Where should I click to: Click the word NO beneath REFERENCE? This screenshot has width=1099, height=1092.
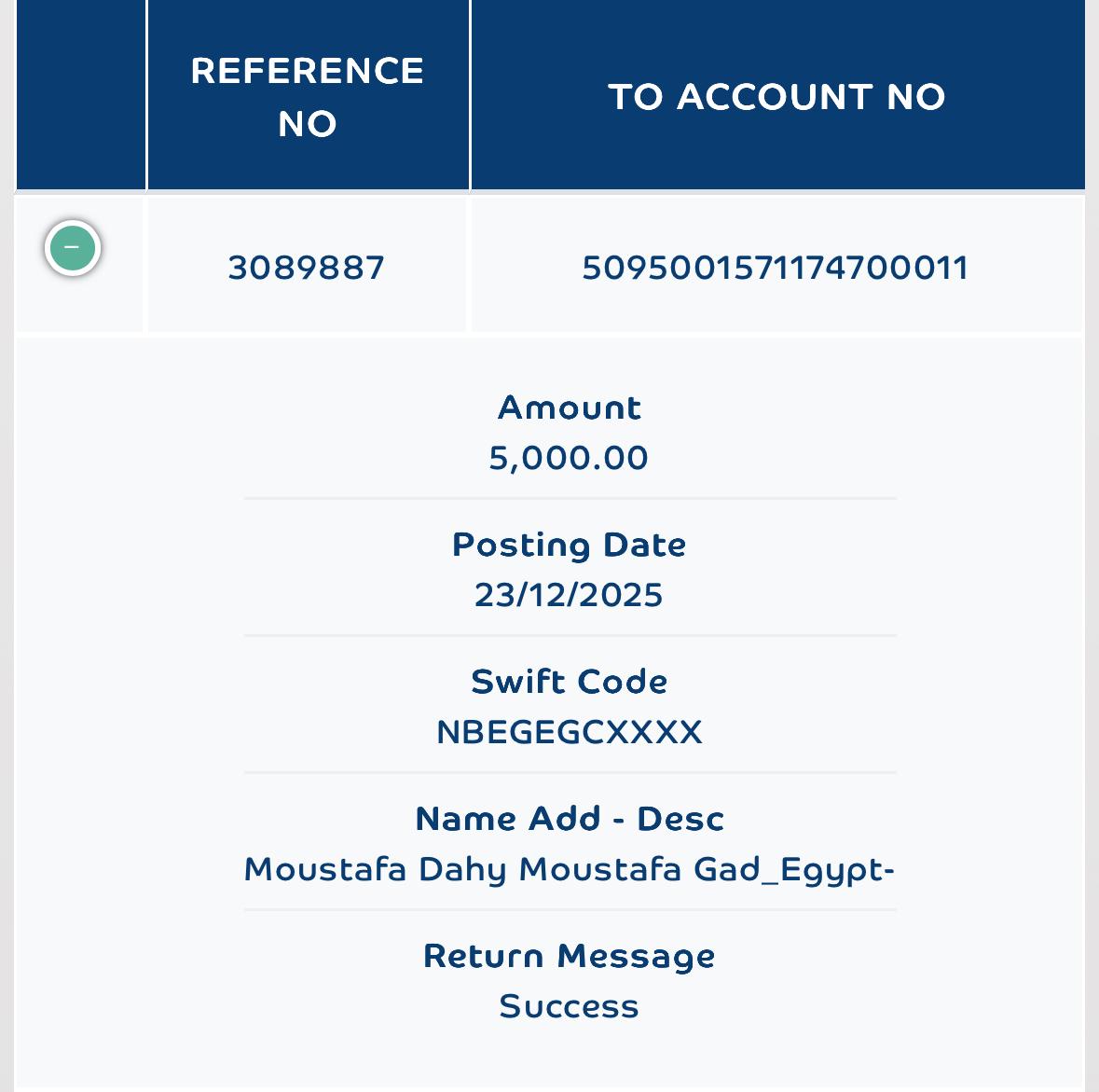(308, 124)
